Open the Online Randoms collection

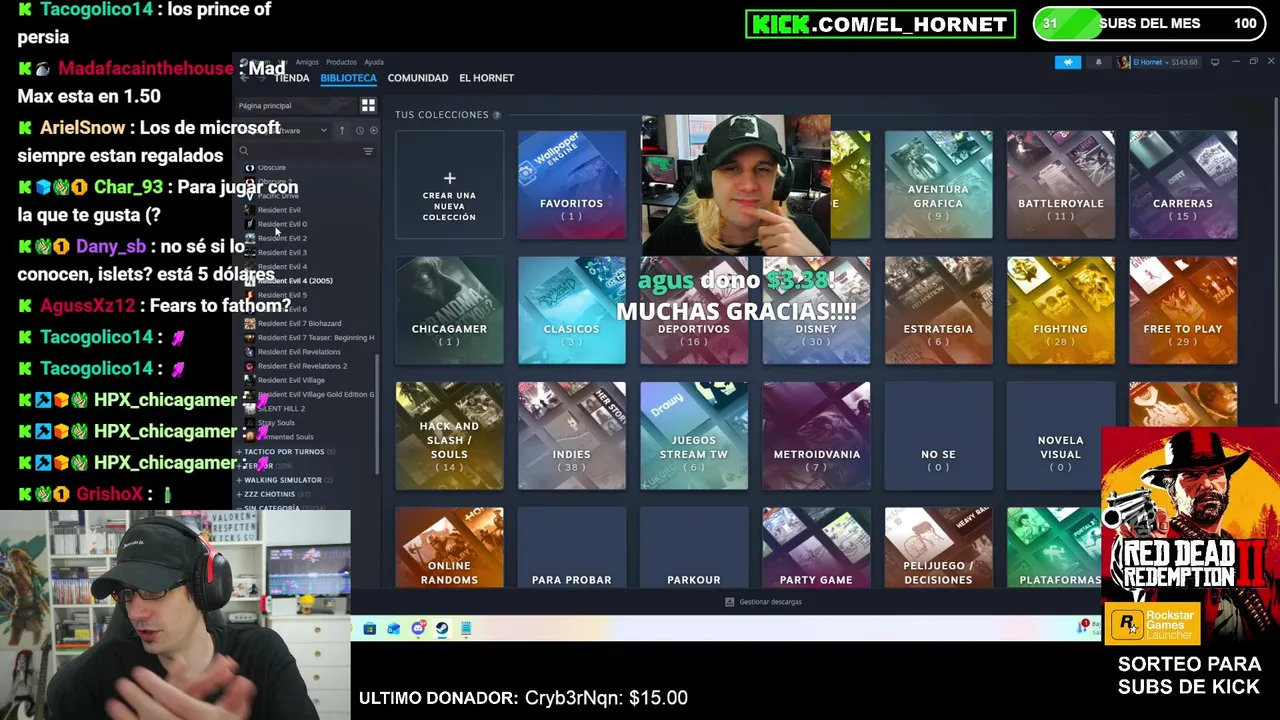[x=449, y=548]
